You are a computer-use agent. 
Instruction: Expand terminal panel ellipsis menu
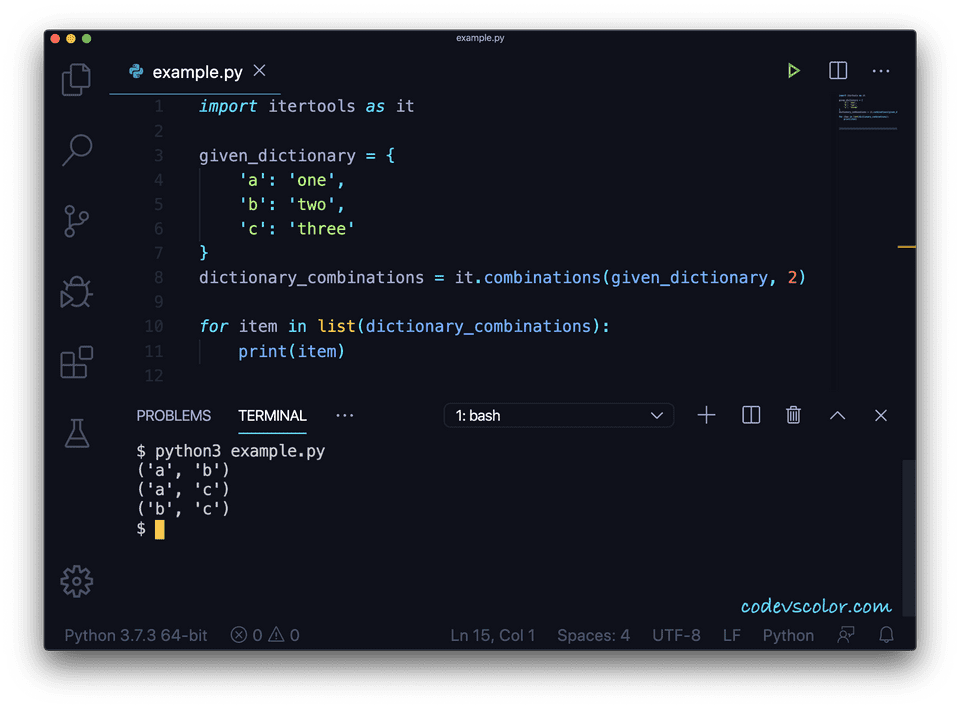coord(344,415)
